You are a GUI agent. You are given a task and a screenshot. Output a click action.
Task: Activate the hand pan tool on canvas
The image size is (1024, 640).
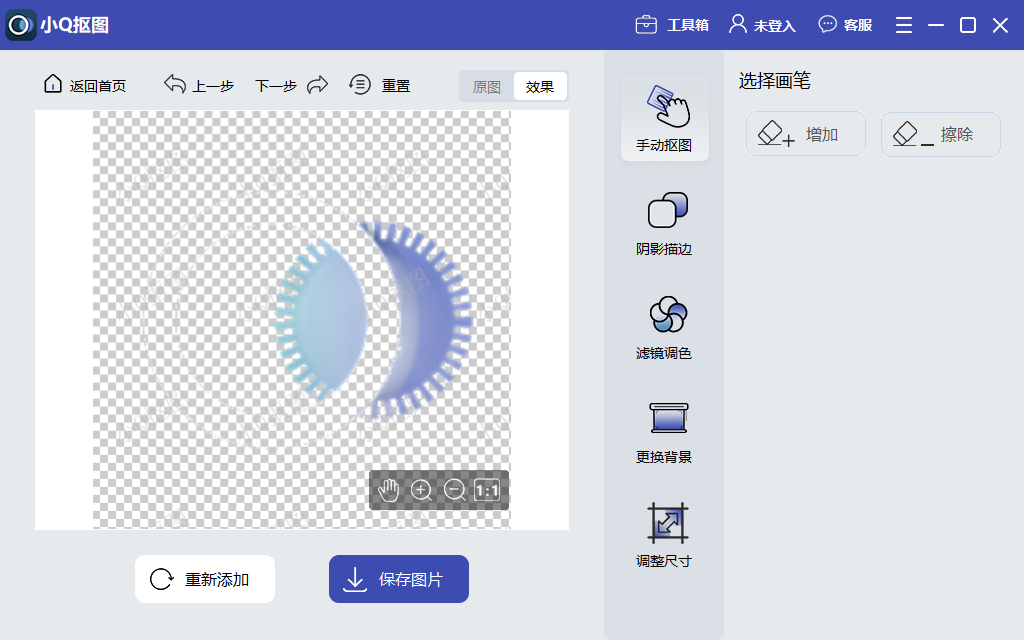(x=390, y=490)
